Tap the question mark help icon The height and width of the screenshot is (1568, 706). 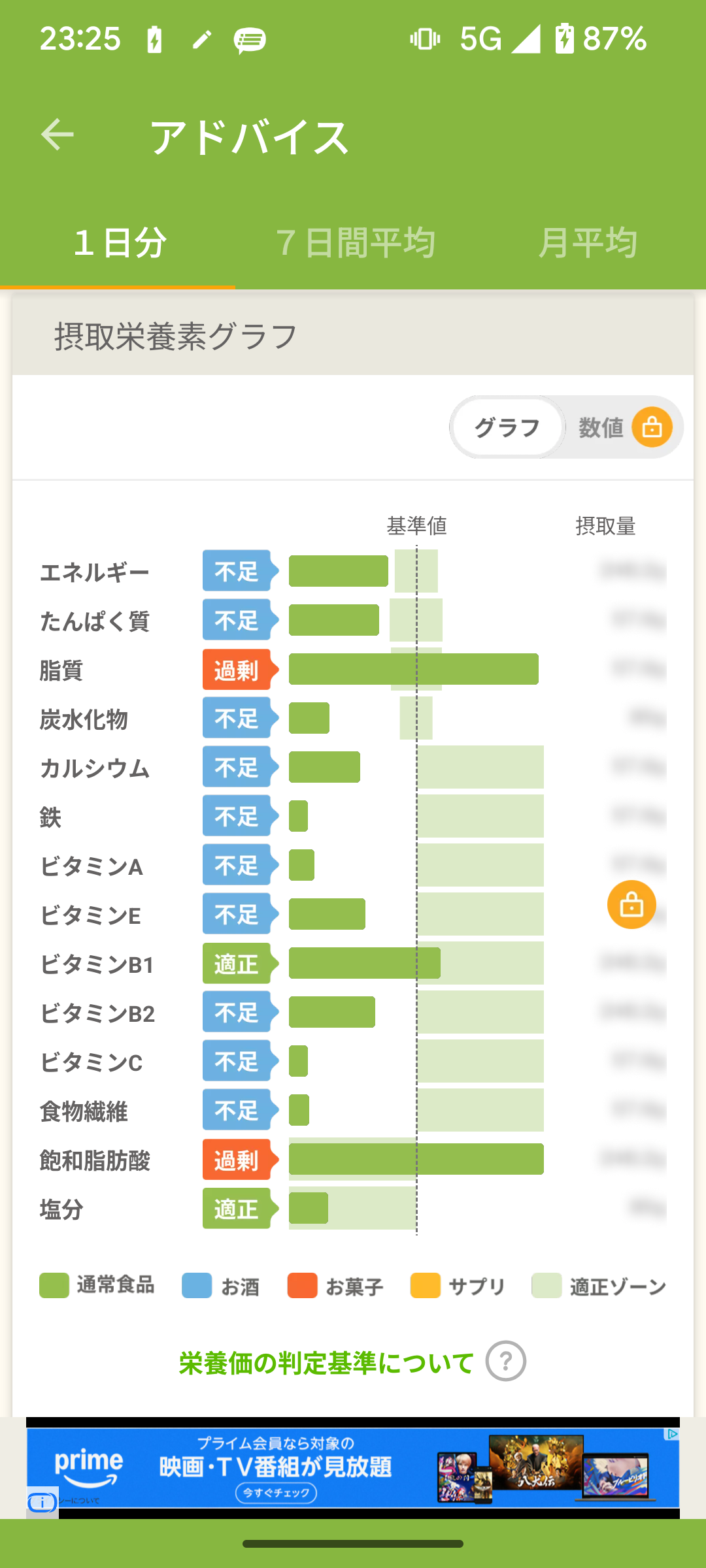pos(505,1362)
